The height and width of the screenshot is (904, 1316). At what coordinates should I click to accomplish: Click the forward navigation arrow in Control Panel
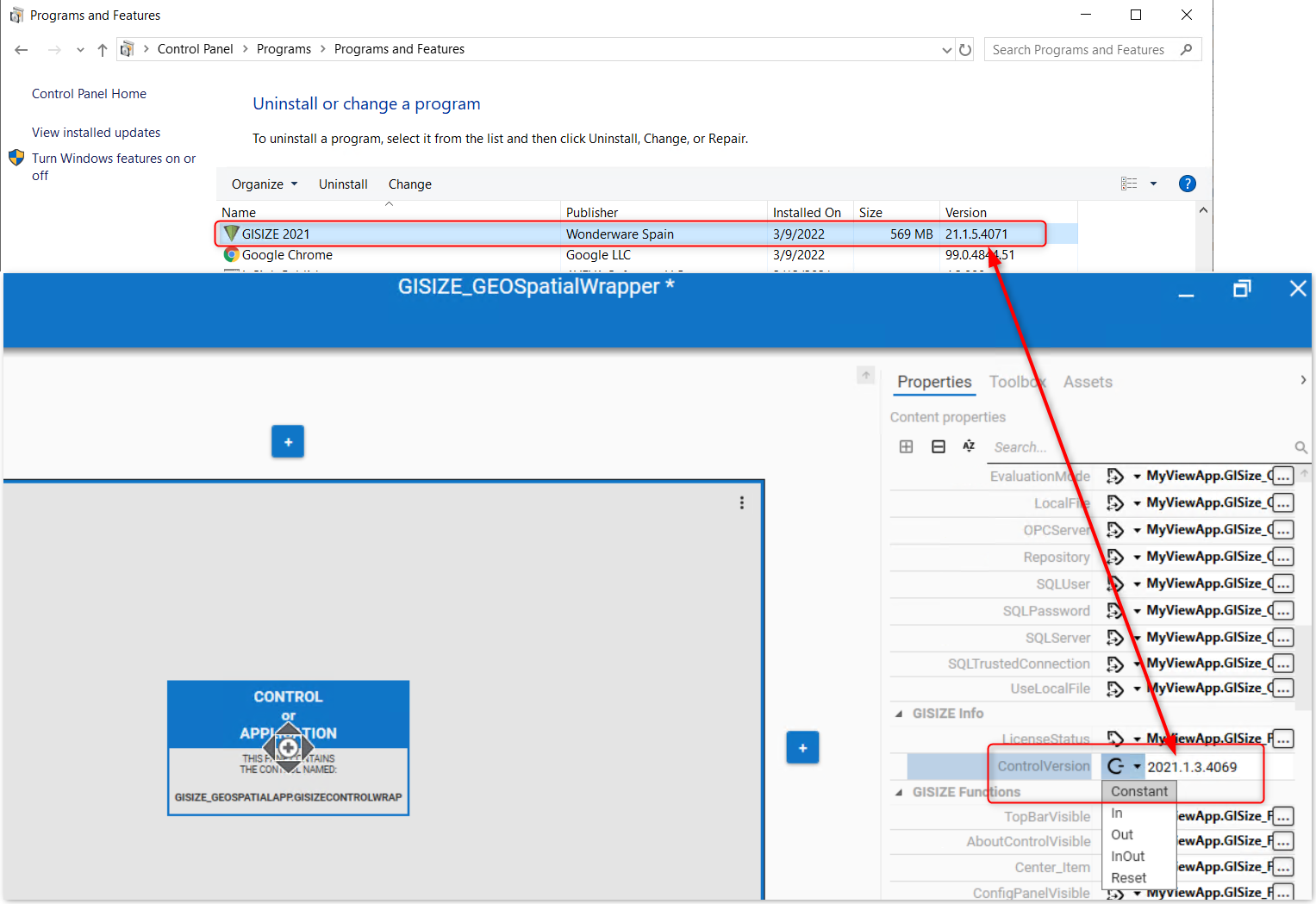[54, 50]
